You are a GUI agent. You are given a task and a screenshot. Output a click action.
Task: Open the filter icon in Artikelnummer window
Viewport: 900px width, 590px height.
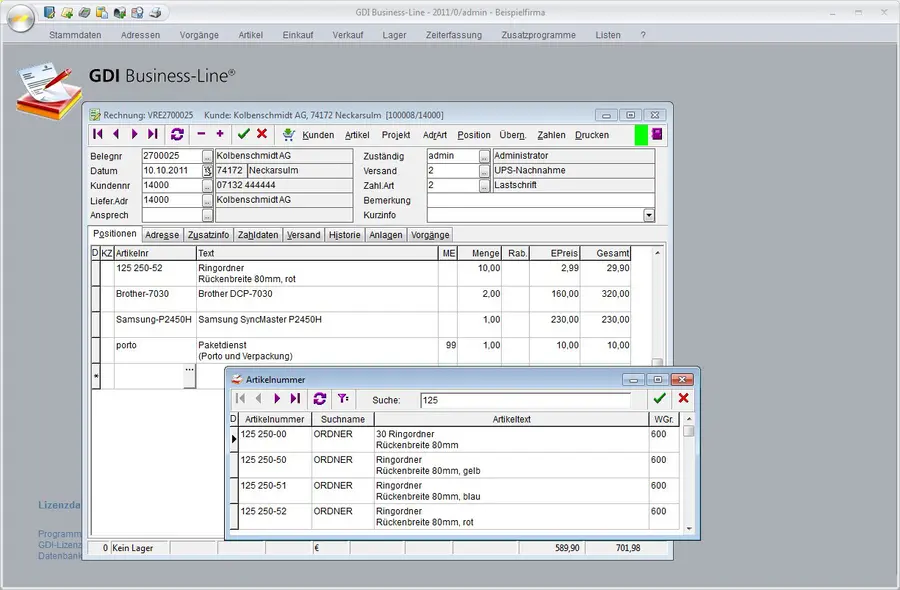point(343,399)
